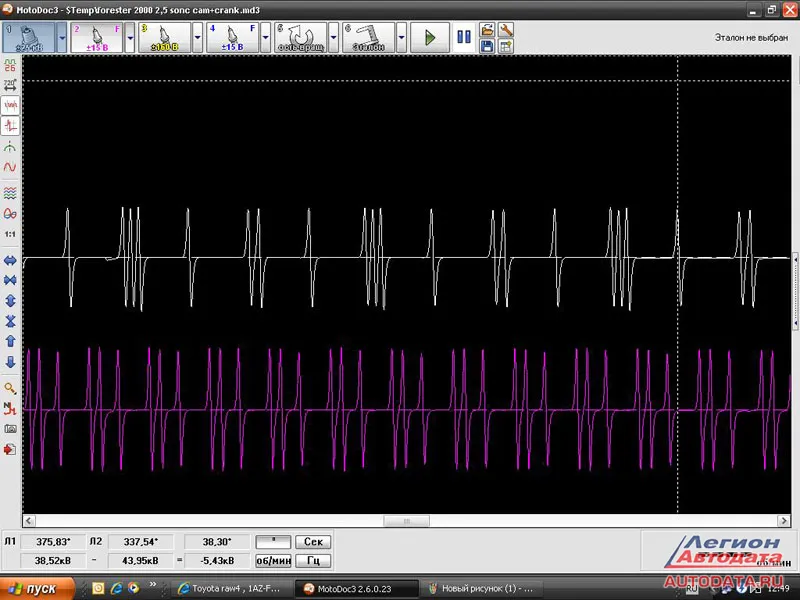Stretch vertically with up-down arrows icon
The image size is (800, 600).
(10, 301)
